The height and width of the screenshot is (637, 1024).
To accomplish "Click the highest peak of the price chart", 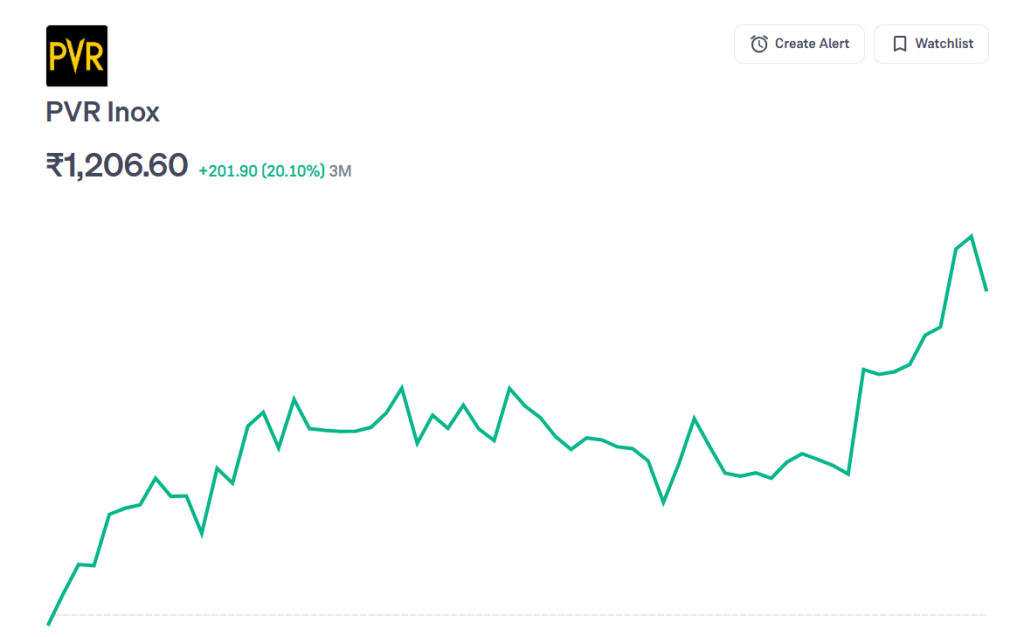I will (971, 237).
